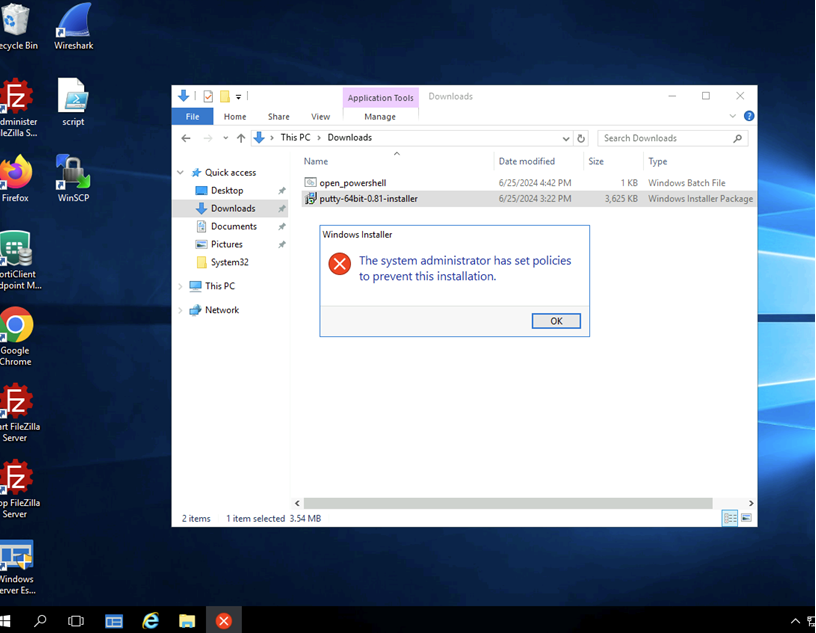Select the open_powershell batch file

coord(352,183)
